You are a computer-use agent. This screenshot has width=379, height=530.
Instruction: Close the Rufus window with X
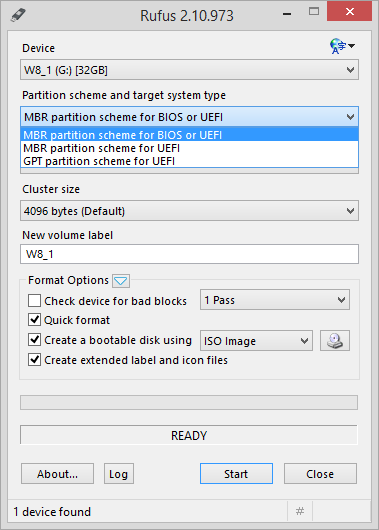pos(350,11)
